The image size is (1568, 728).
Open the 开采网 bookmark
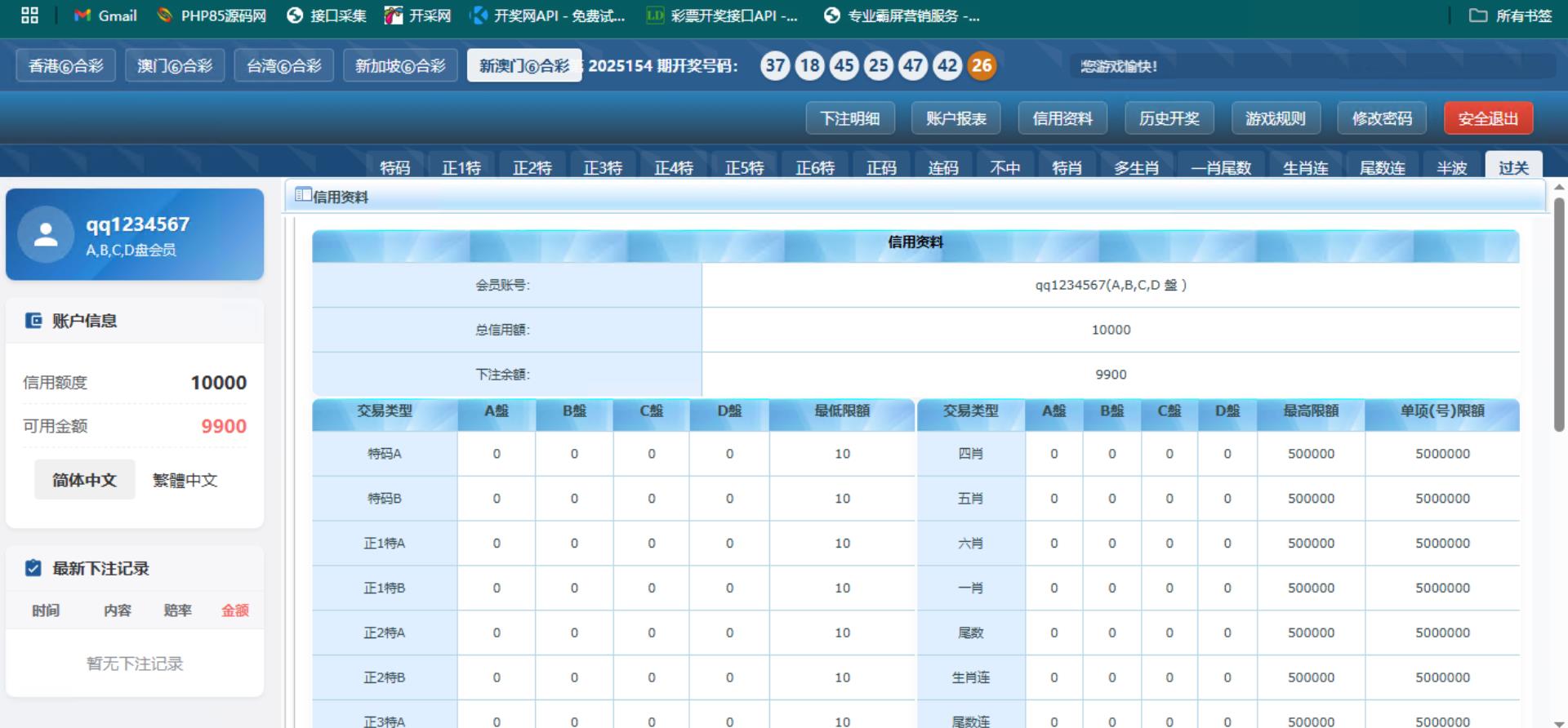click(x=417, y=16)
